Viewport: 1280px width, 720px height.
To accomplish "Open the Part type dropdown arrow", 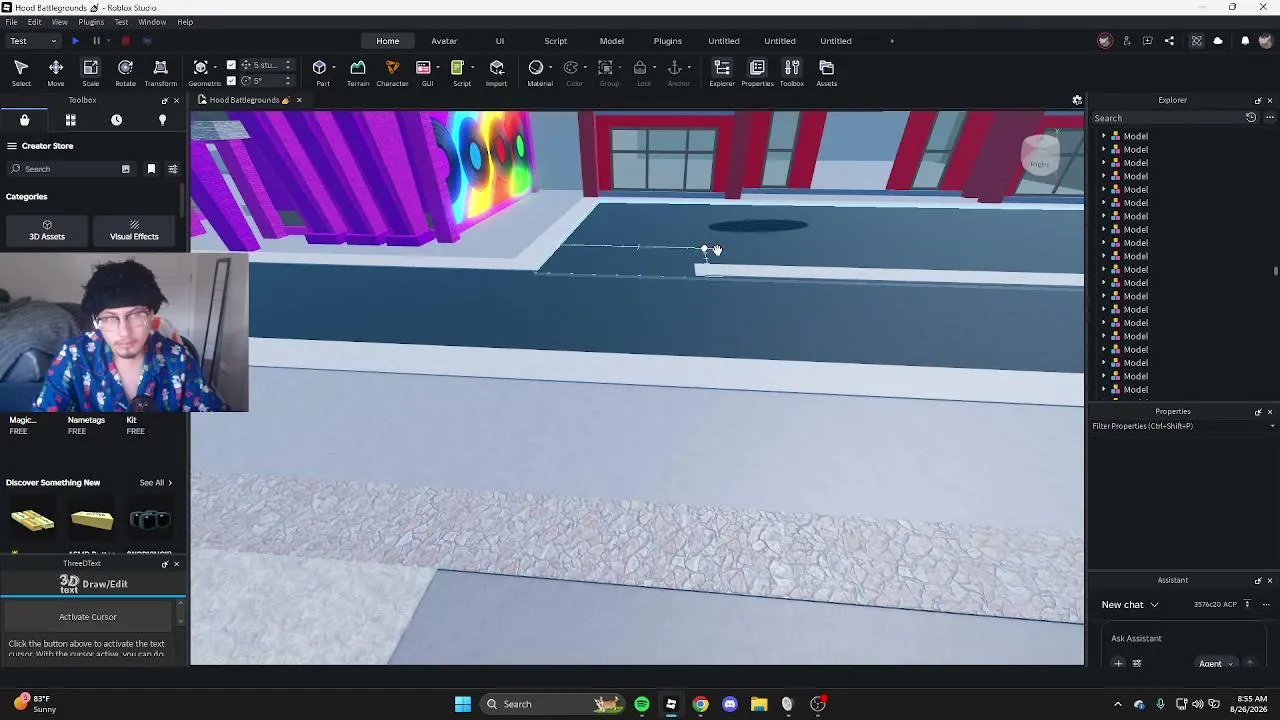I will (334, 67).
